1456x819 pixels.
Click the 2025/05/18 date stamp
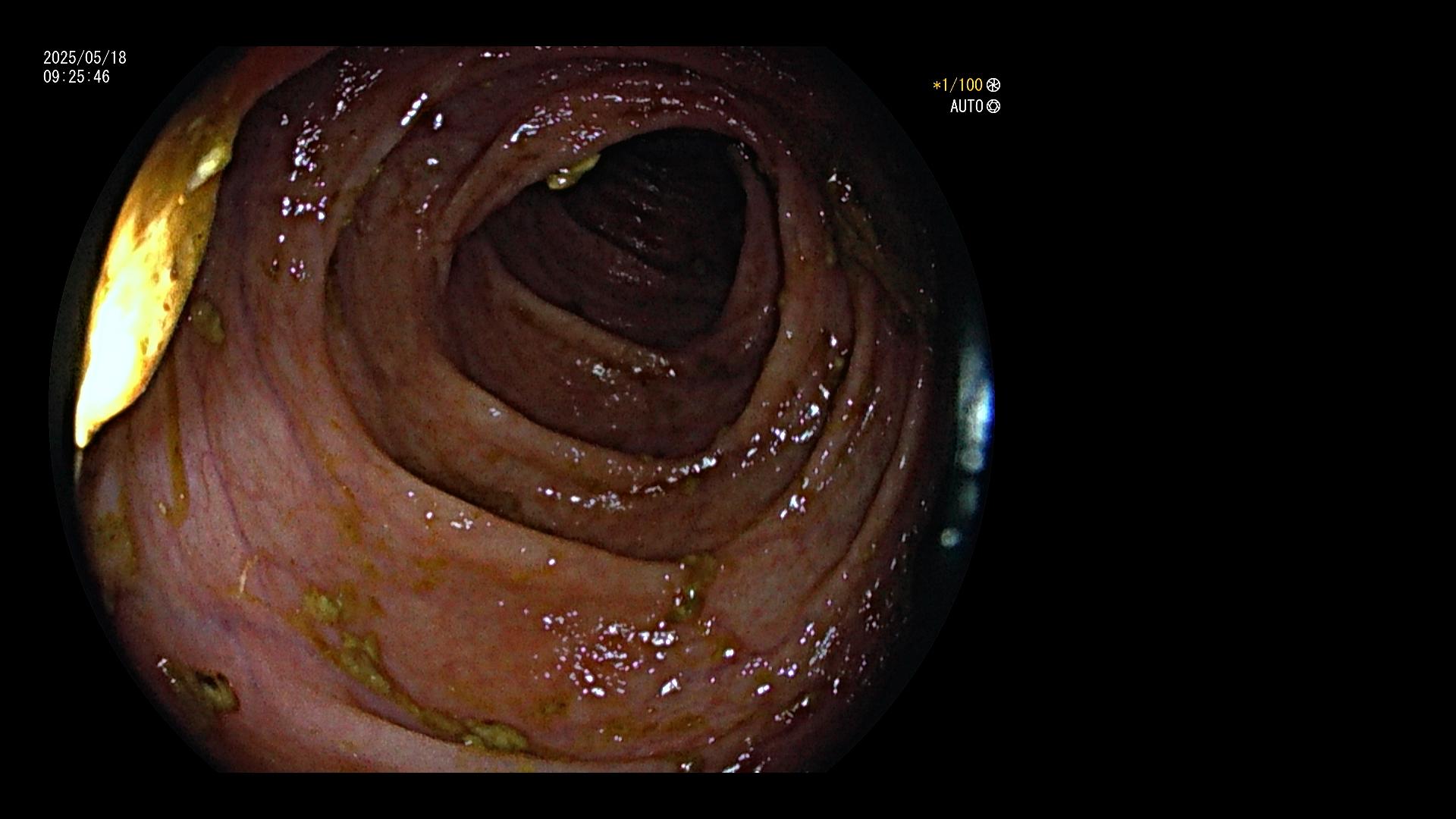(85, 58)
